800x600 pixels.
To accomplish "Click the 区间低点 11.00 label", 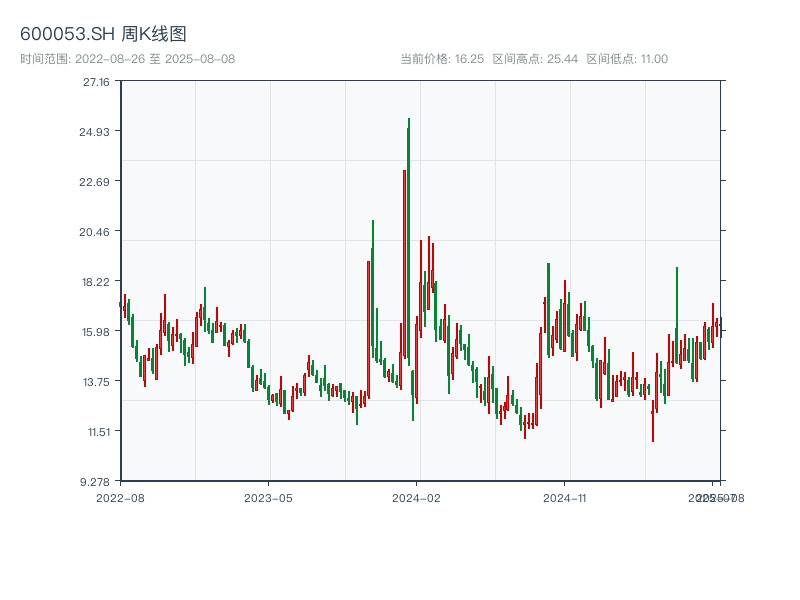I will click(627, 59).
